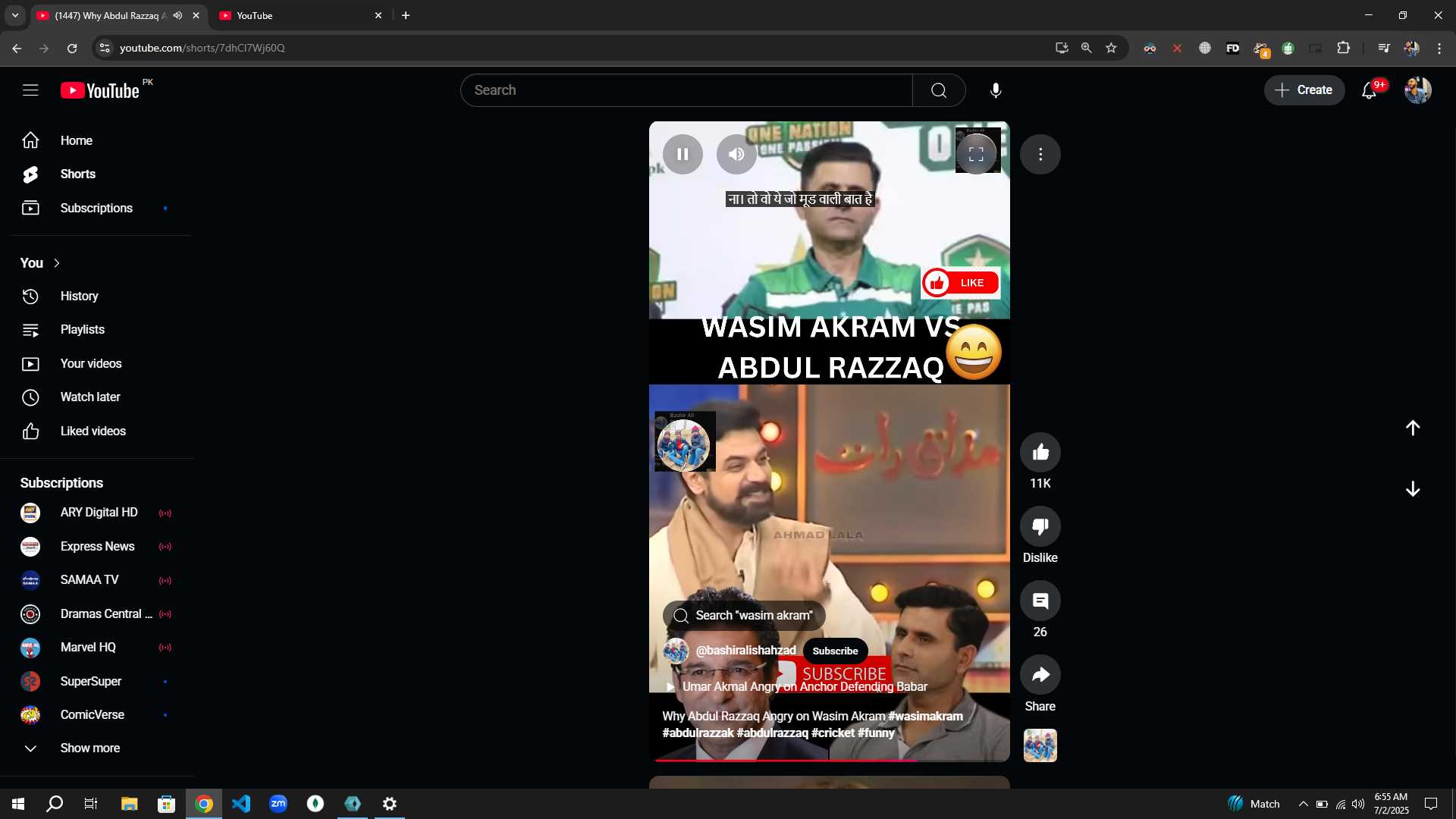Viewport: 1456px width, 819px height.
Task: Pause the playing Short
Action: pyautogui.click(x=682, y=154)
